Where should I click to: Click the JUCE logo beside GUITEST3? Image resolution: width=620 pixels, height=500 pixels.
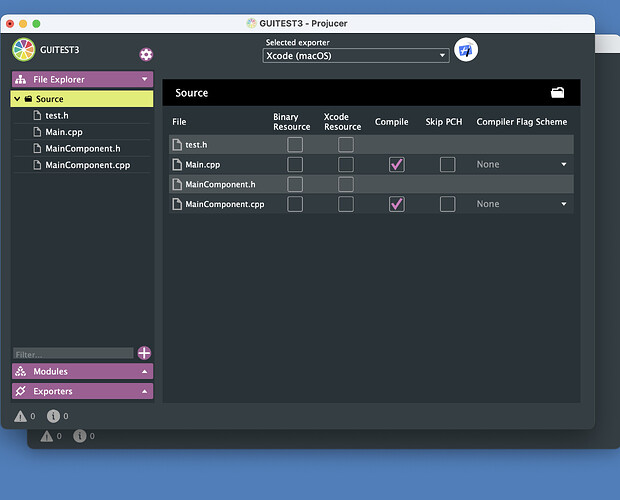pyautogui.click(x=24, y=50)
